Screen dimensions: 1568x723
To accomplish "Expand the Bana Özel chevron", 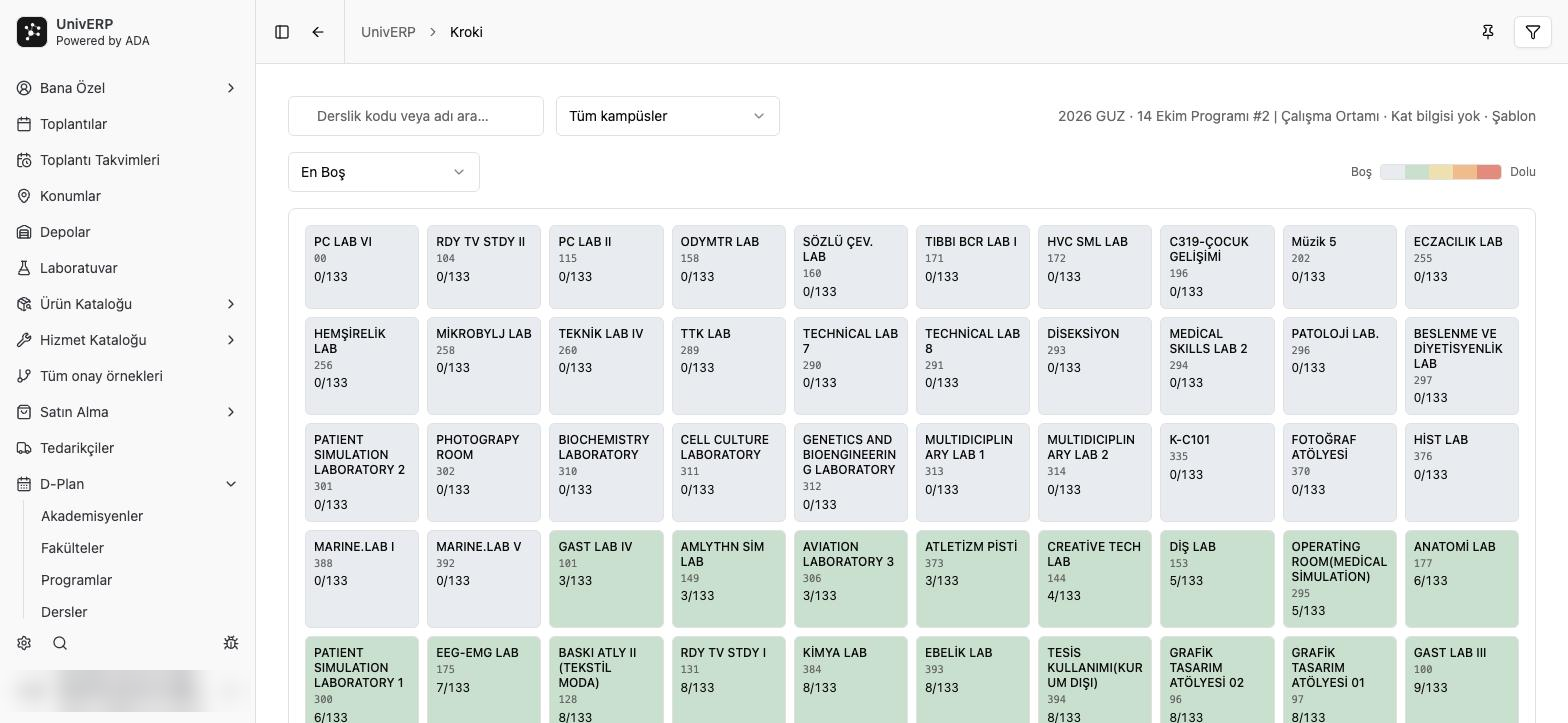I will coord(231,88).
